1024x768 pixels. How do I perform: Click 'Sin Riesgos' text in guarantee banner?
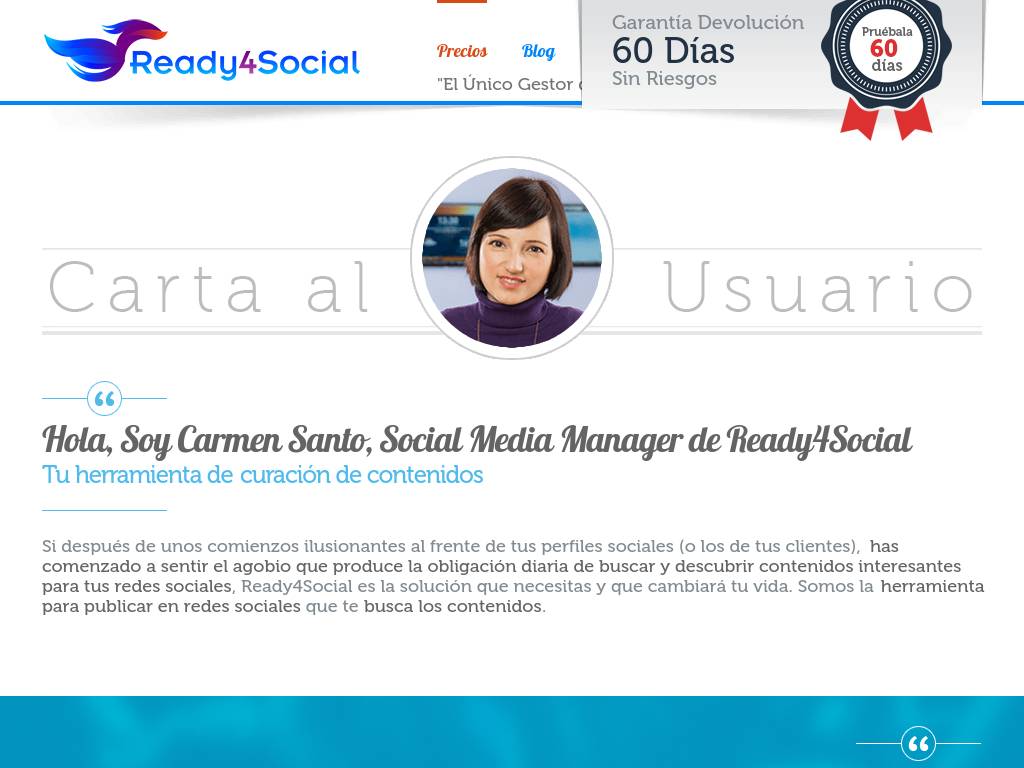click(664, 78)
